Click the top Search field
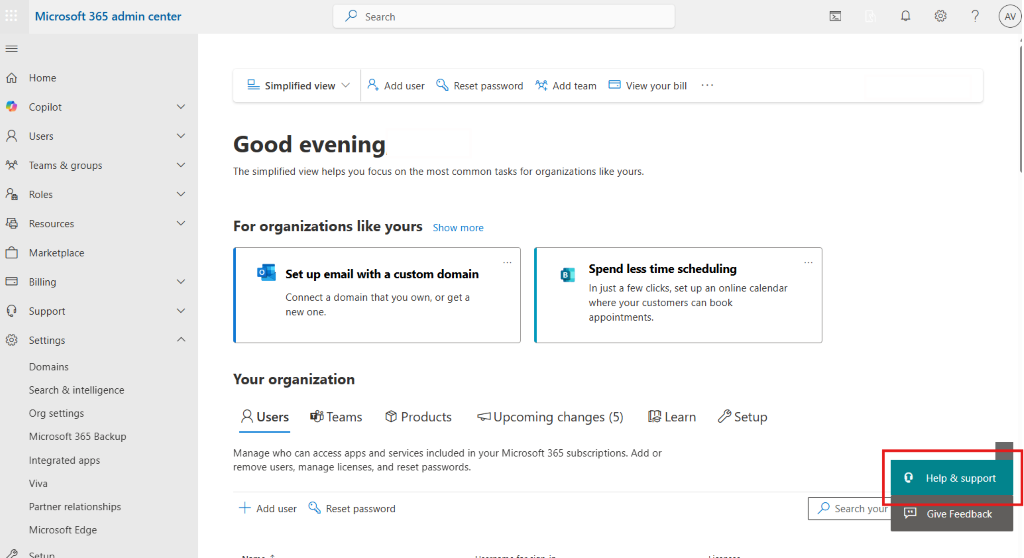Image resolution: width=1024 pixels, height=558 pixels. click(504, 16)
